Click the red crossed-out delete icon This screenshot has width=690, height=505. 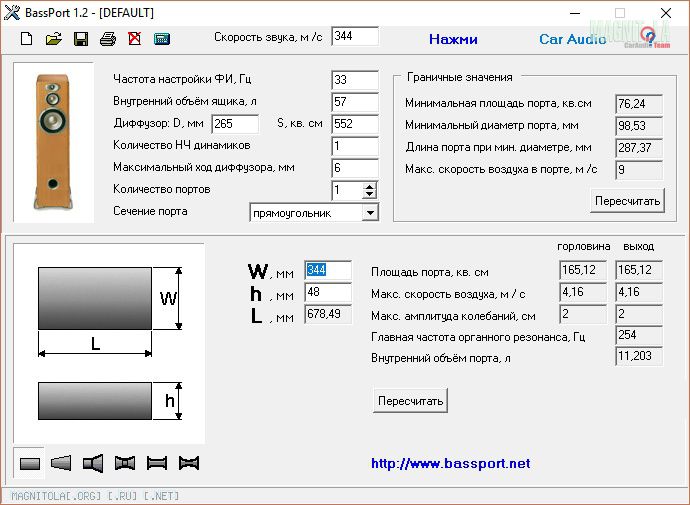(135, 39)
